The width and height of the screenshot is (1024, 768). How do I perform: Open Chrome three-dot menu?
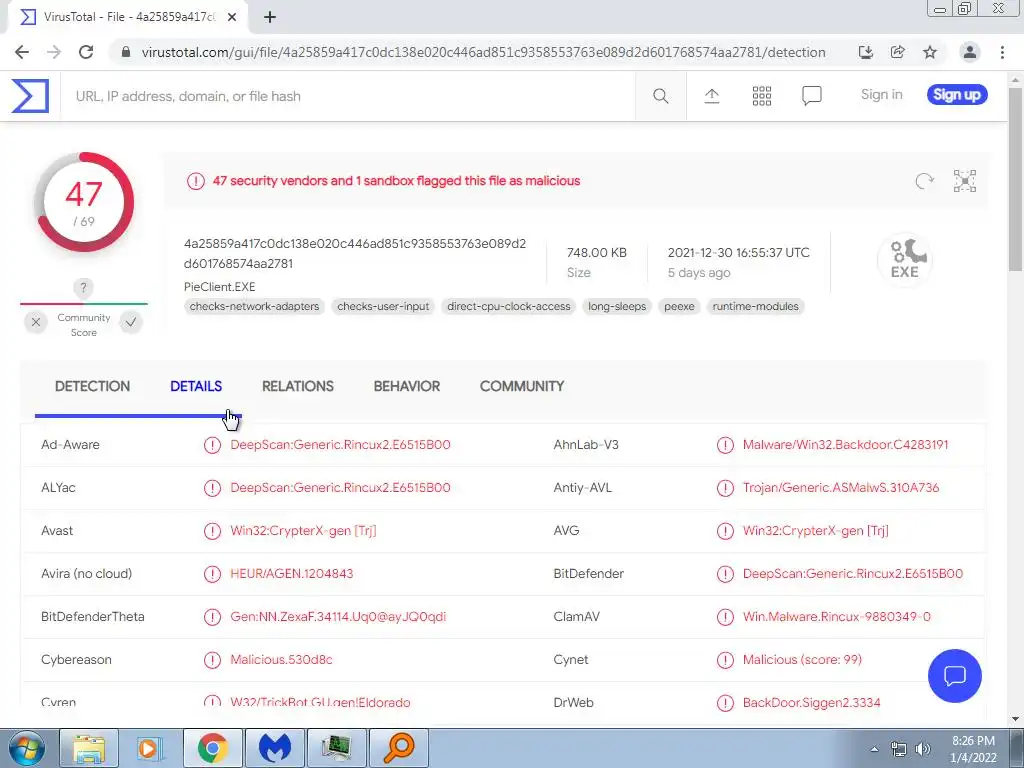coord(1002,52)
